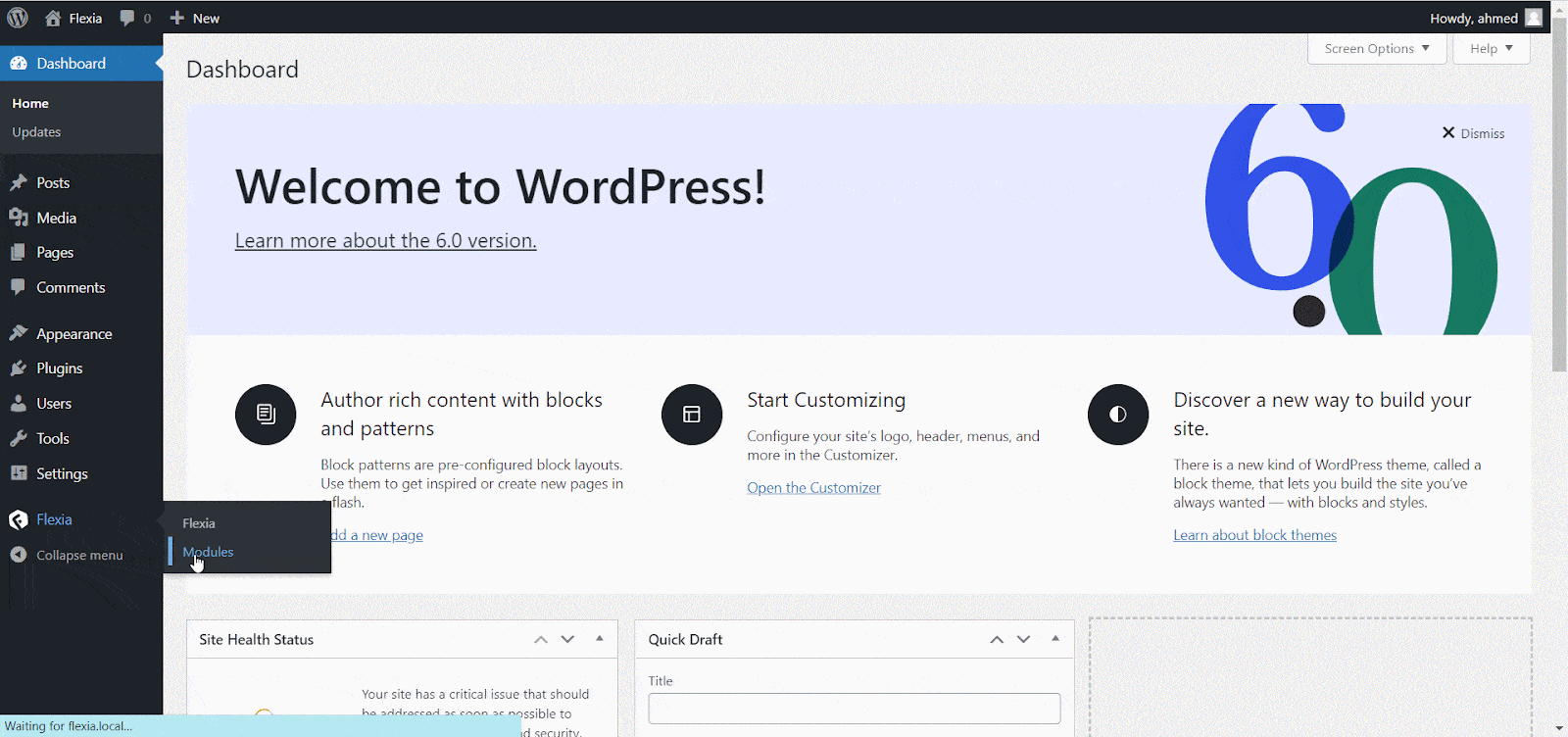
Task: Toggle Quick Draft panel collapse
Action: click(1055, 638)
